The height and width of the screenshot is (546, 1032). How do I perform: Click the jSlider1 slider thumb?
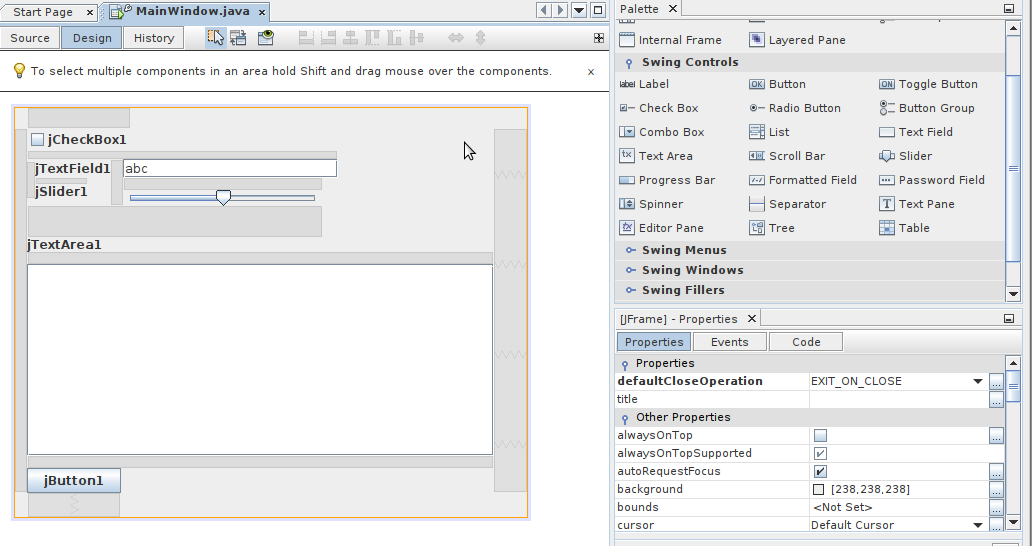(x=223, y=198)
